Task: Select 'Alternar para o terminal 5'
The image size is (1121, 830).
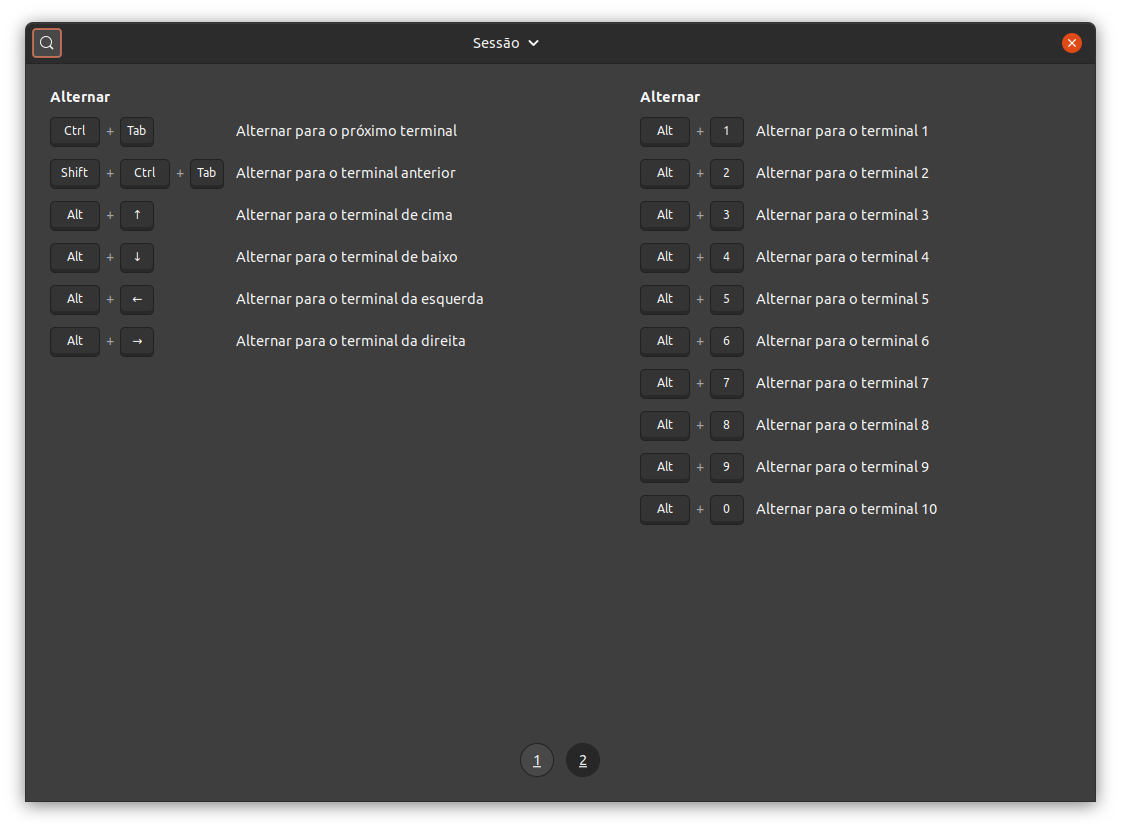Action: coord(842,299)
